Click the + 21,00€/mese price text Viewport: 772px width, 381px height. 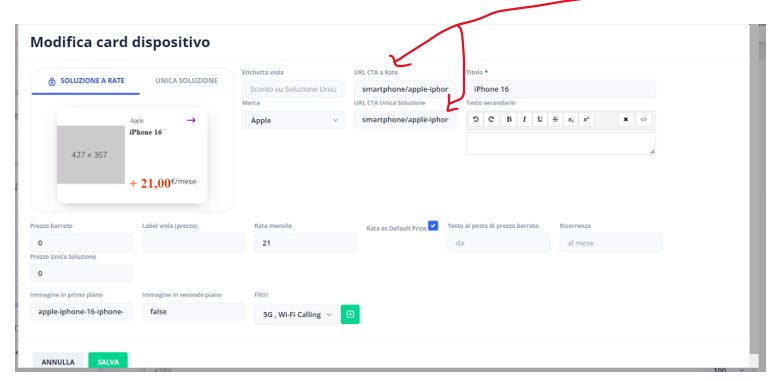coord(162,183)
